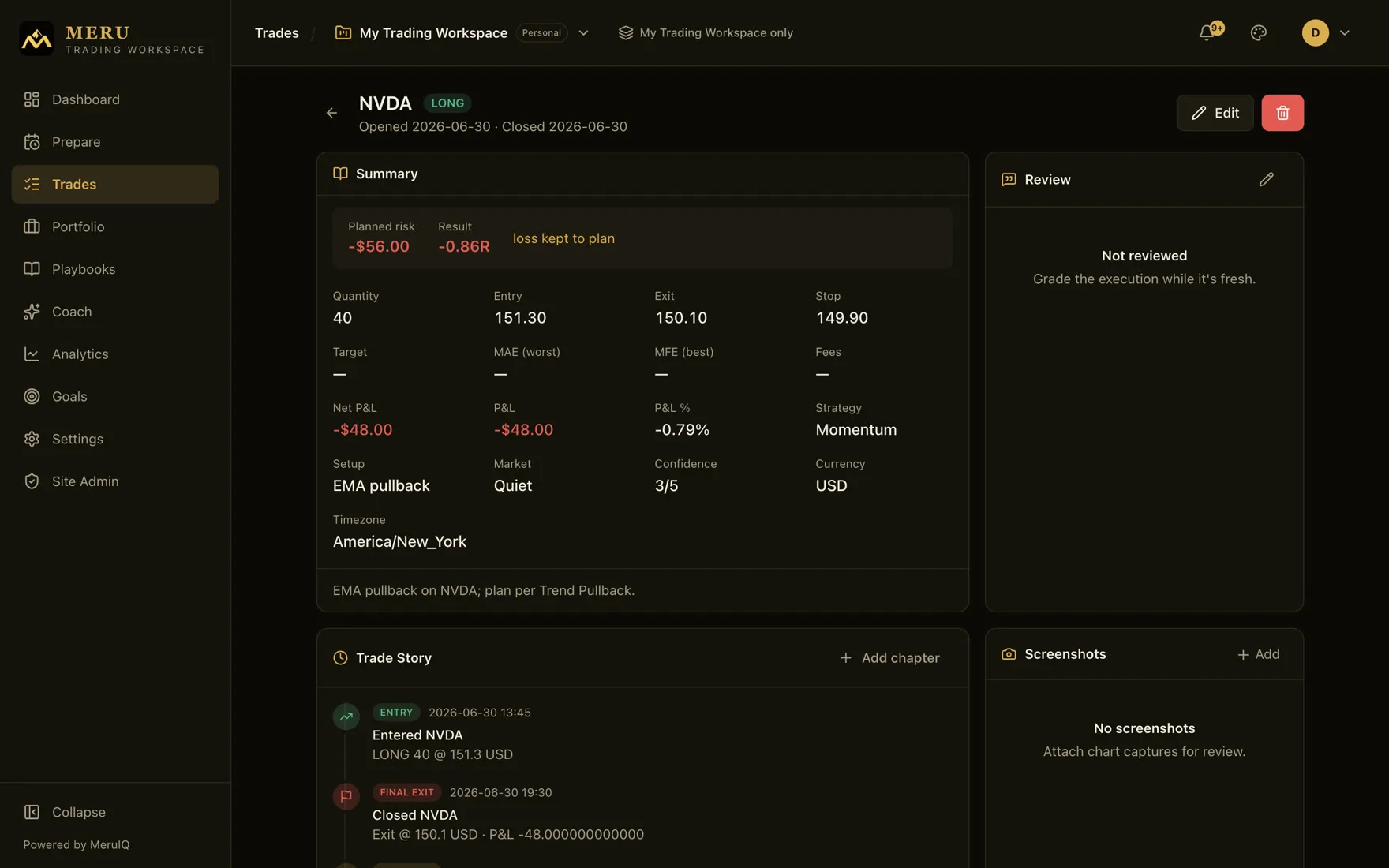The height and width of the screenshot is (868, 1389).
Task: Expand the user account menu chevron
Action: [1345, 32]
